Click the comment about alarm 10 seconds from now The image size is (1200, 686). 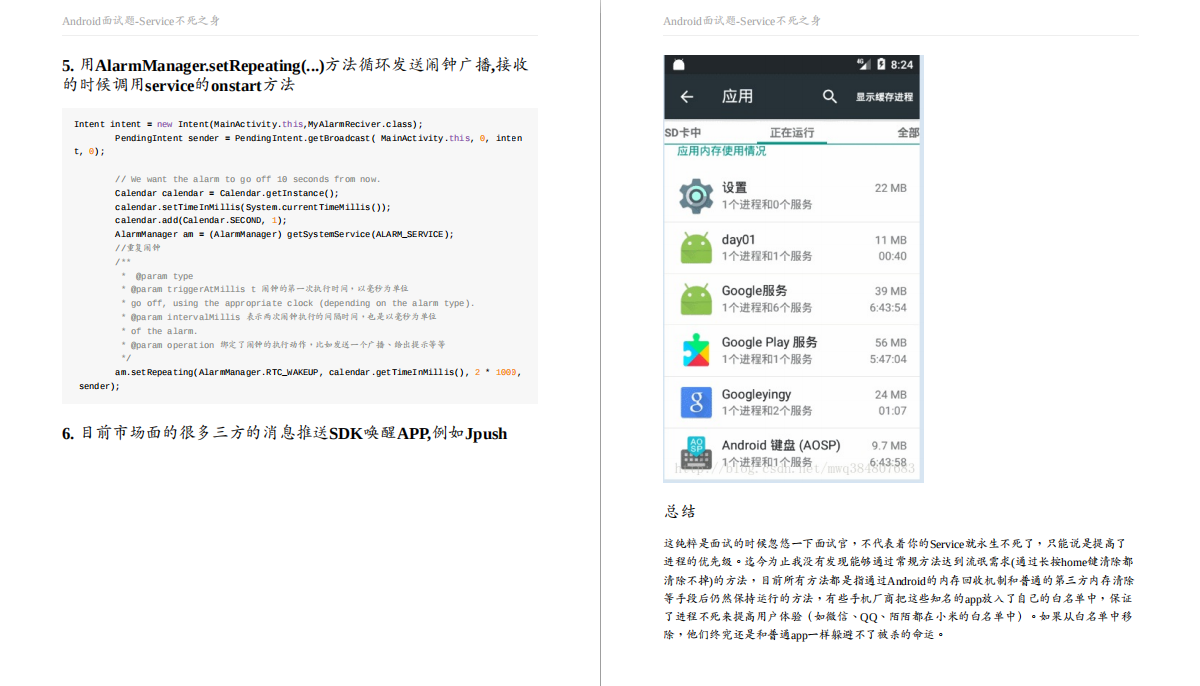247,179
